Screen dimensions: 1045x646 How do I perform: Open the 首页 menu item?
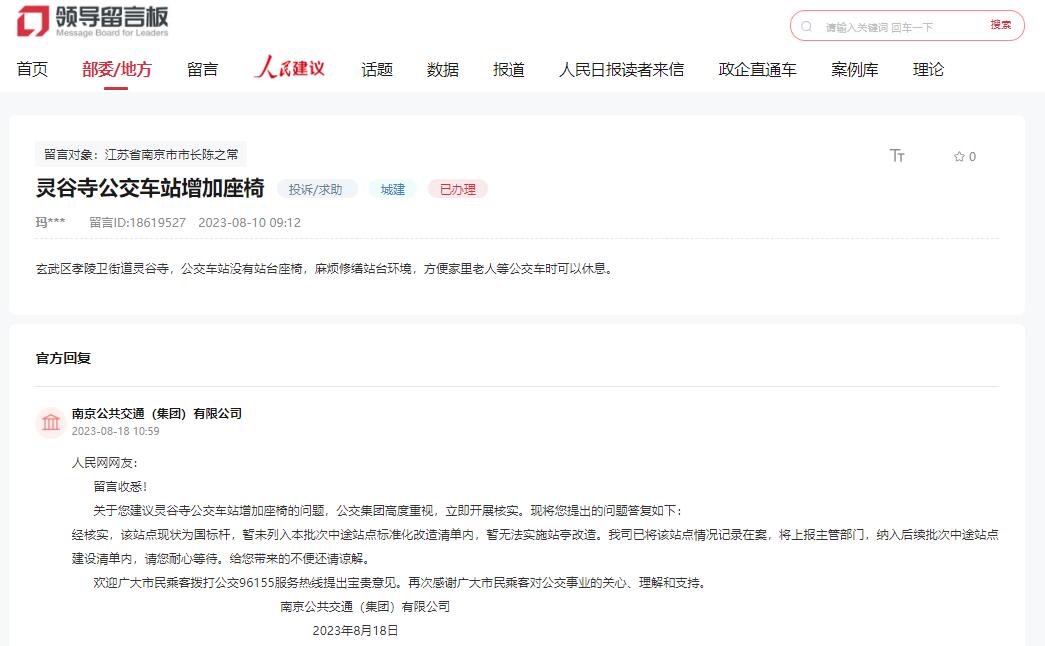click(x=32, y=69)
